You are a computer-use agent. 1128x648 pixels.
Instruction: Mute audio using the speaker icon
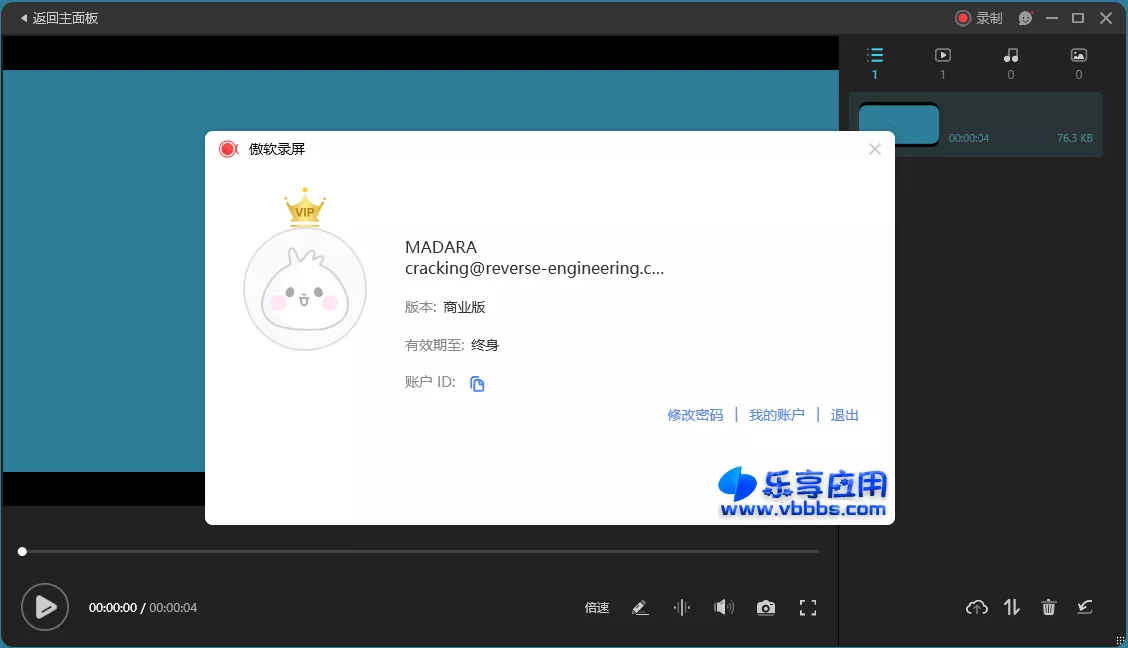coord(724,607)
